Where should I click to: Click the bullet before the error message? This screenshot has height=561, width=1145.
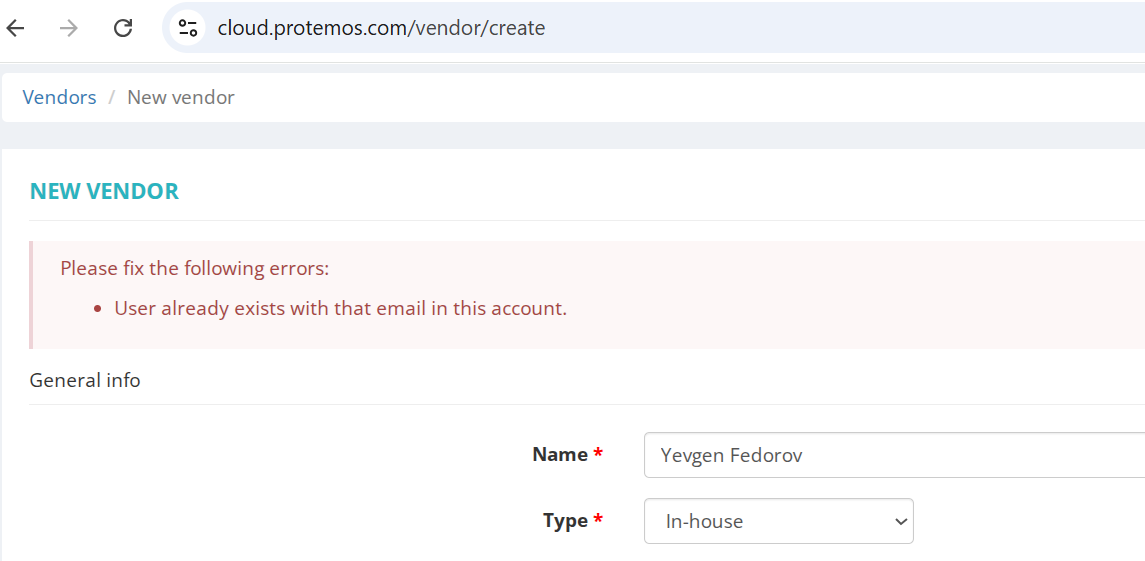[97, 309]
